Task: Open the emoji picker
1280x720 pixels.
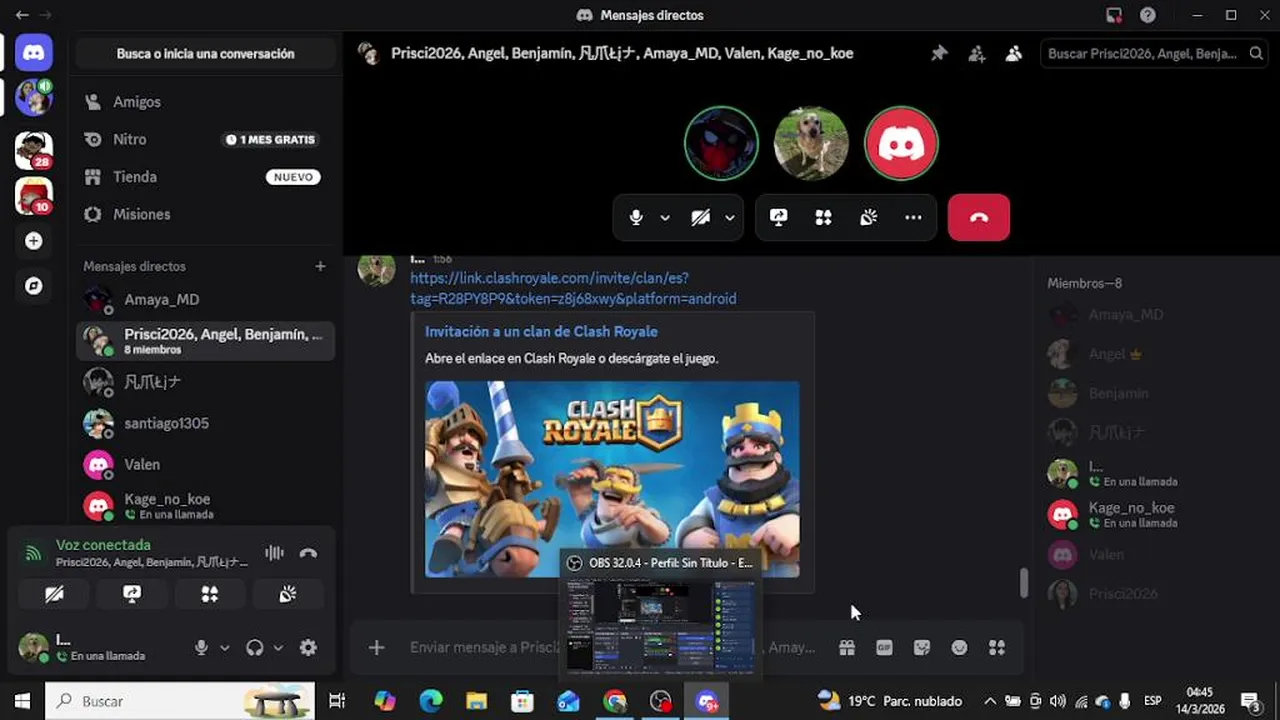Action: click(959, 648)
